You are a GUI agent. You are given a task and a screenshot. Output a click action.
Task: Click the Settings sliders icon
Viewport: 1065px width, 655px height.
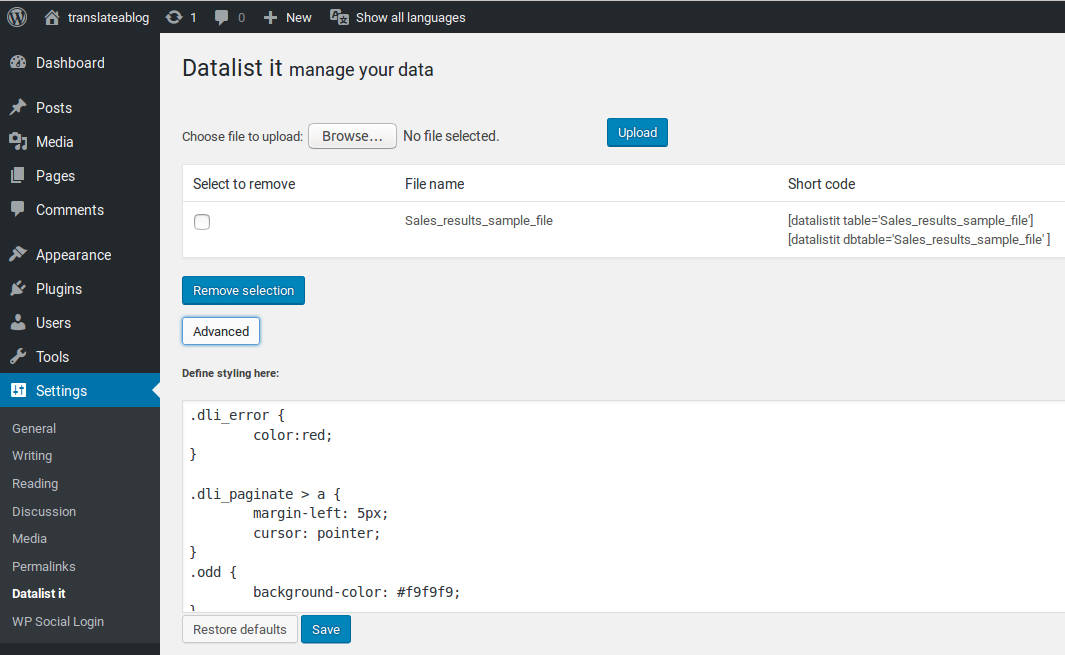[18, 390]
